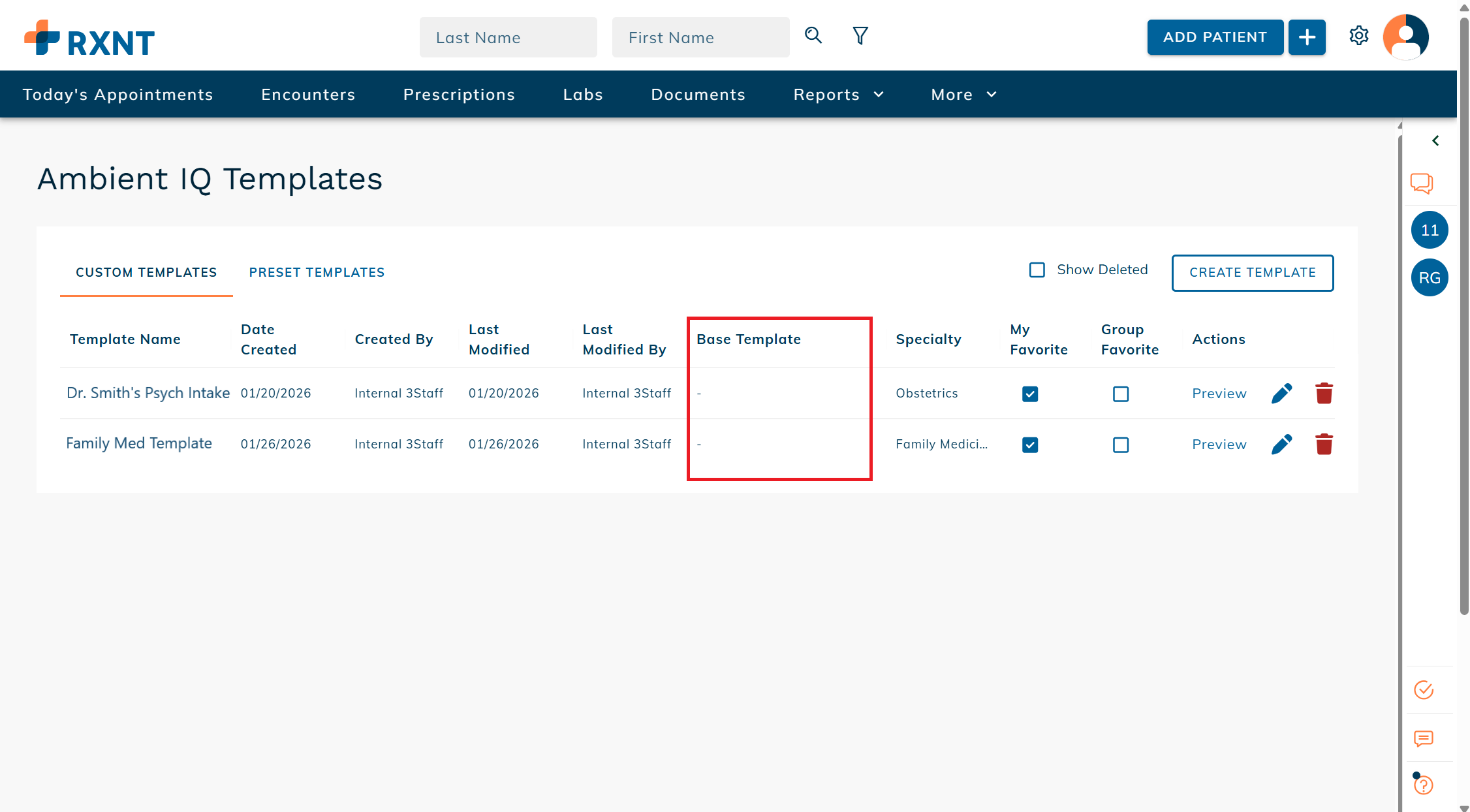Image resolution: width=1470 pixels, height=812 pixels.
Task: Edit Dr. Smith's Psych Intake with pencil
Action: [x=1281, y=394]
